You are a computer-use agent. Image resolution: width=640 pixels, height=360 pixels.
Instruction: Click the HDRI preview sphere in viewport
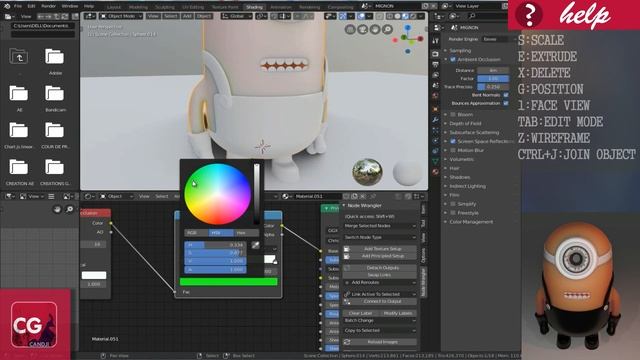click(x=367, y=172)
